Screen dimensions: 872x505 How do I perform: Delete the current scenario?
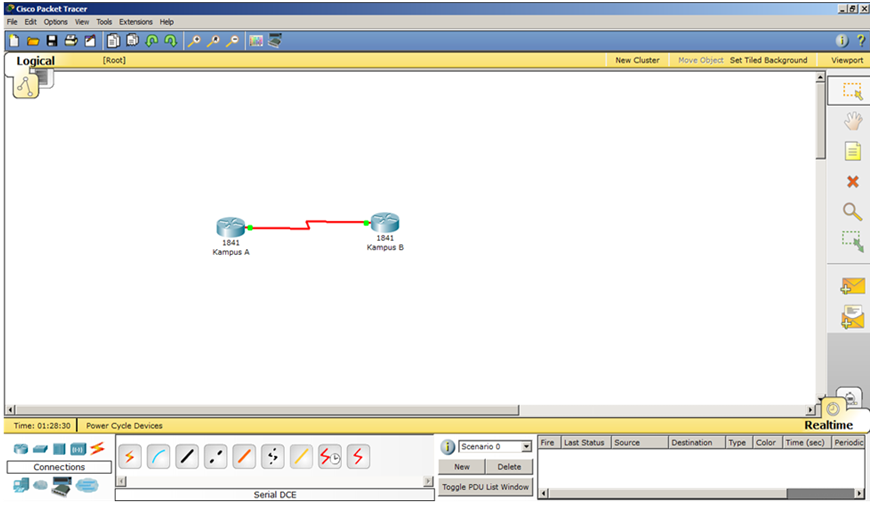(509, 467)
